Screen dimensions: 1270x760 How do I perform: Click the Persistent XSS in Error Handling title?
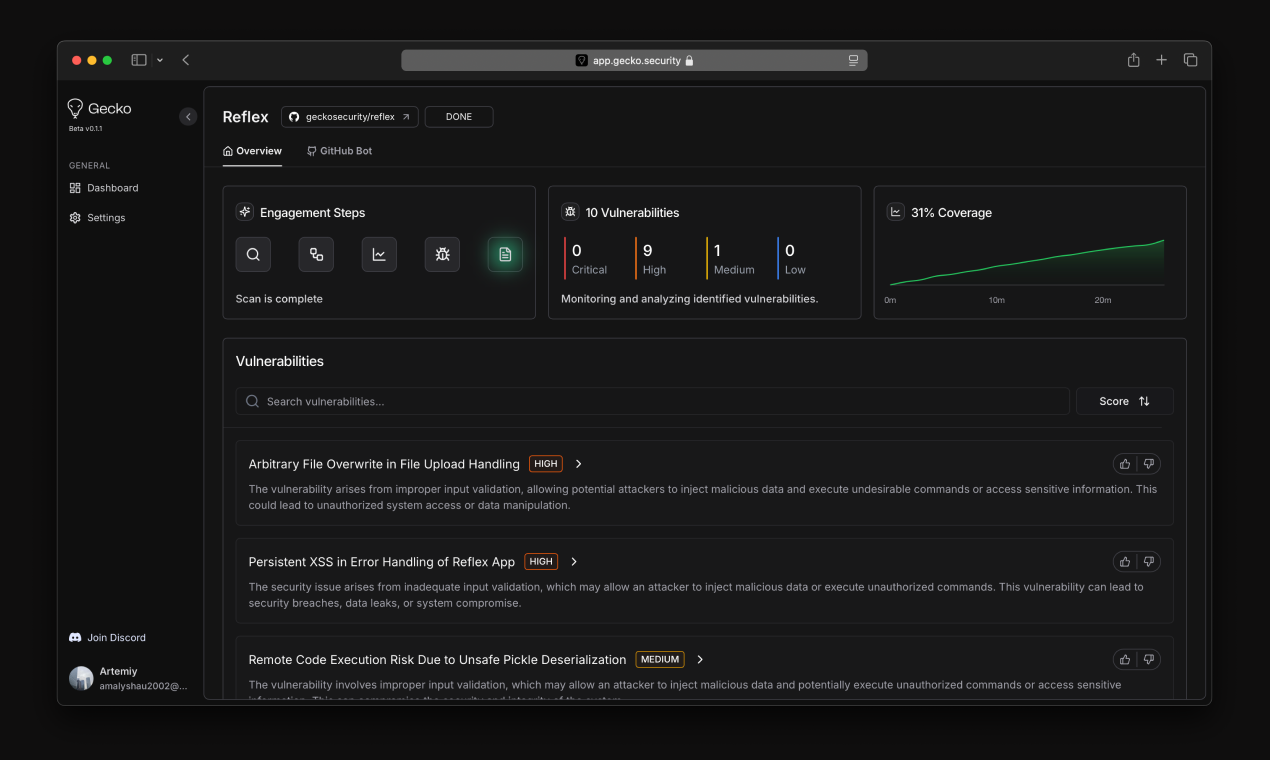click(x=382, y=562)
